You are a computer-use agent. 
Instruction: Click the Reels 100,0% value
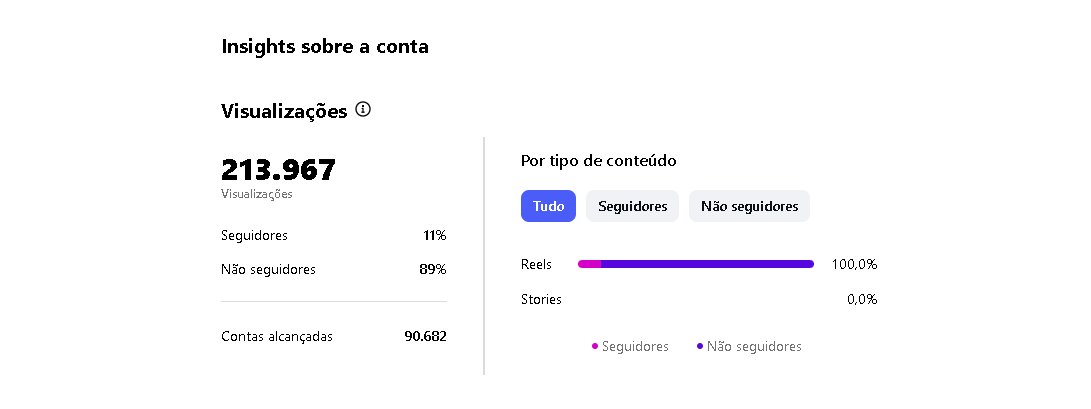coord(854,265)
